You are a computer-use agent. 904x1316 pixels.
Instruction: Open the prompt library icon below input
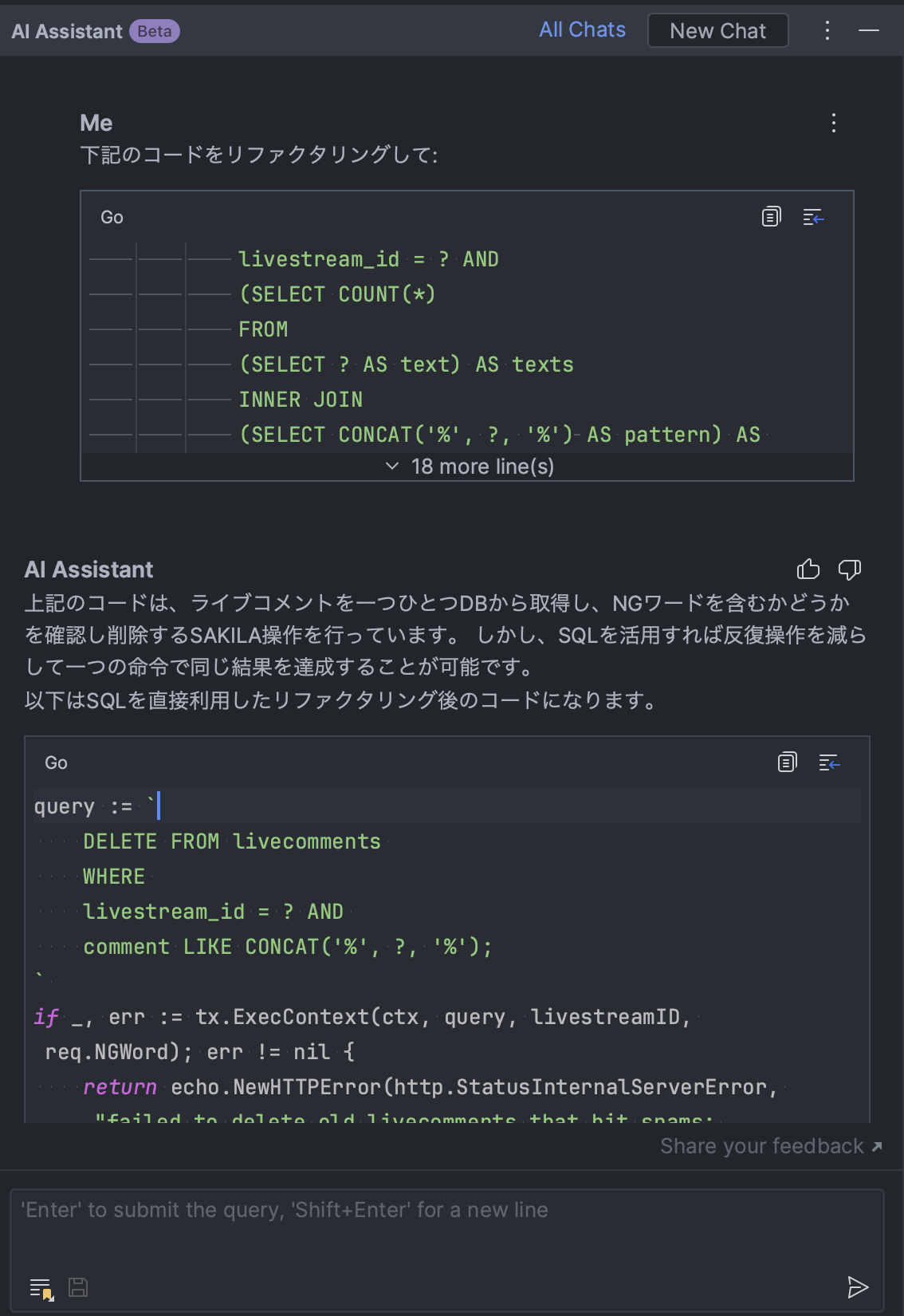pyautogui.click(x=41, y=1287)
